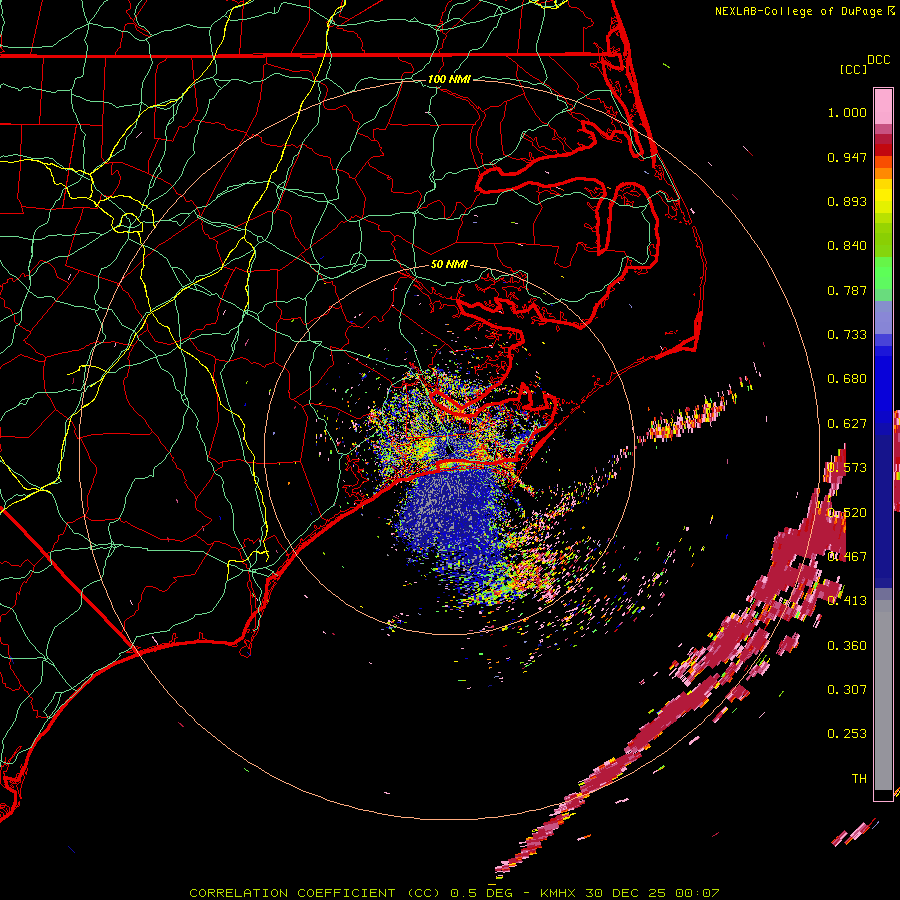Screen dimensions: 900x900
Task: Select the 0.947 legend value
Action: [847, 157]
